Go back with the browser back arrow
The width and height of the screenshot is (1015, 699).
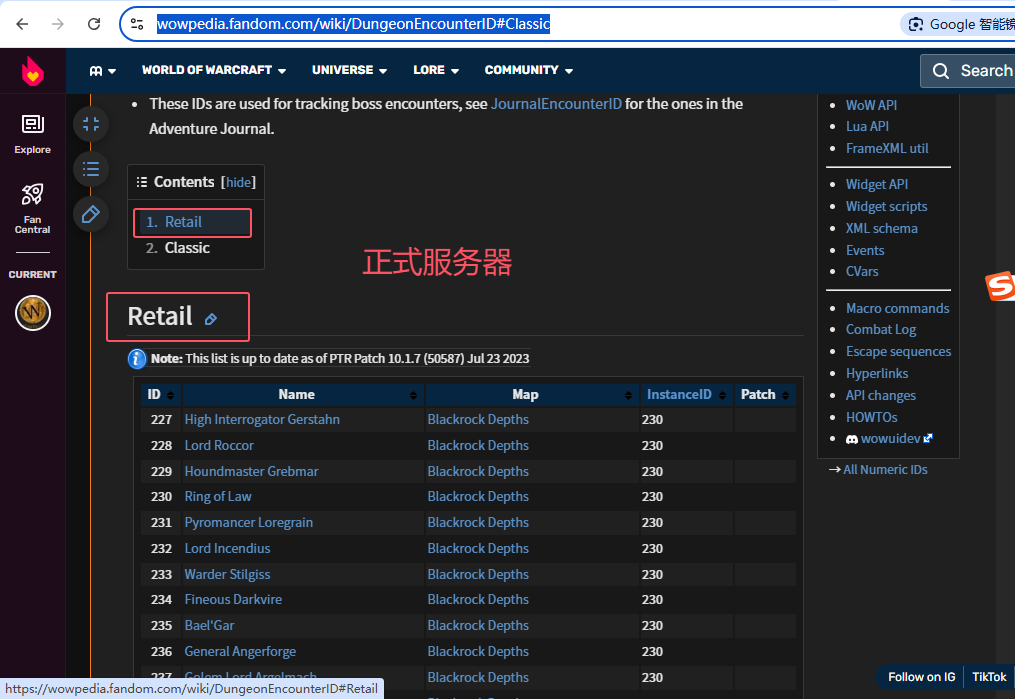22,24
